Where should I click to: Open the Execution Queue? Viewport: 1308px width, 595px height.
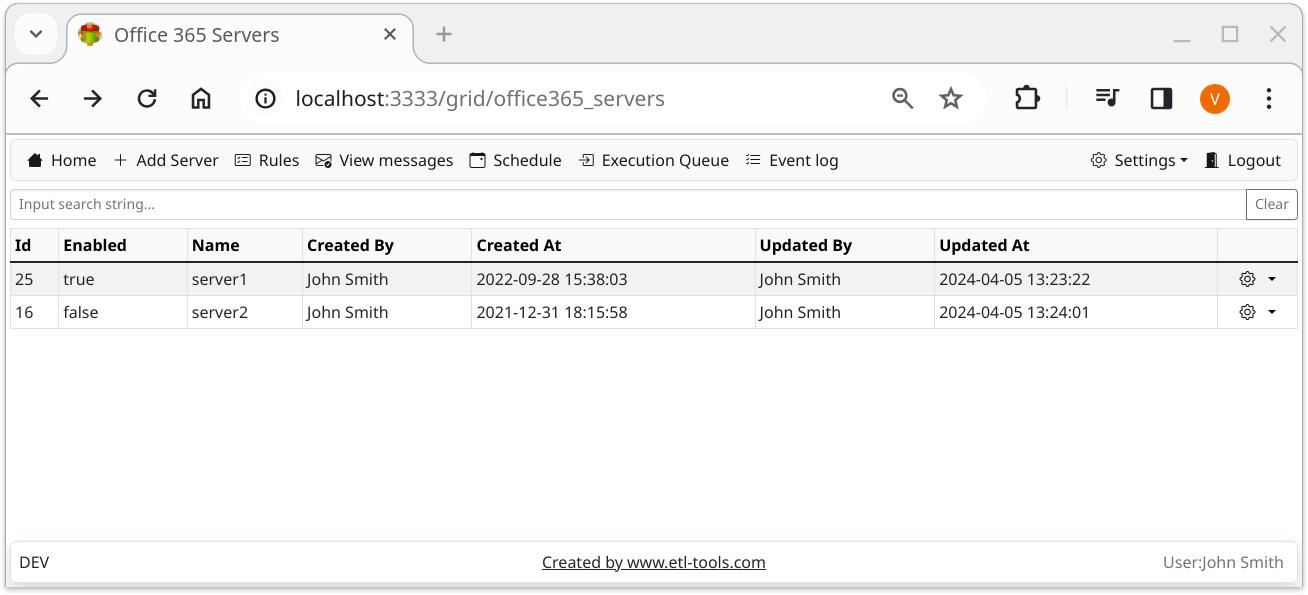click(x=654, y=160)
